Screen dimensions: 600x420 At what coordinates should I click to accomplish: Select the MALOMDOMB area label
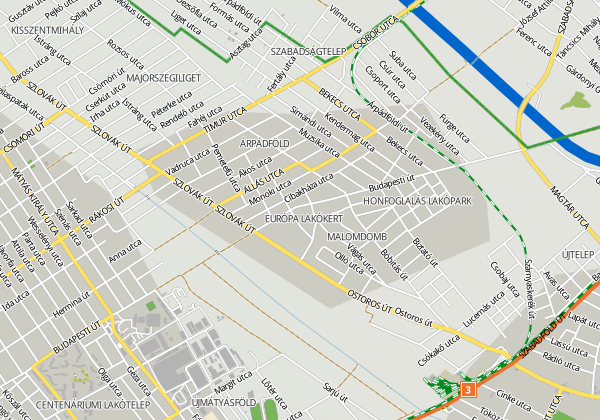click(x=357, y=237)
